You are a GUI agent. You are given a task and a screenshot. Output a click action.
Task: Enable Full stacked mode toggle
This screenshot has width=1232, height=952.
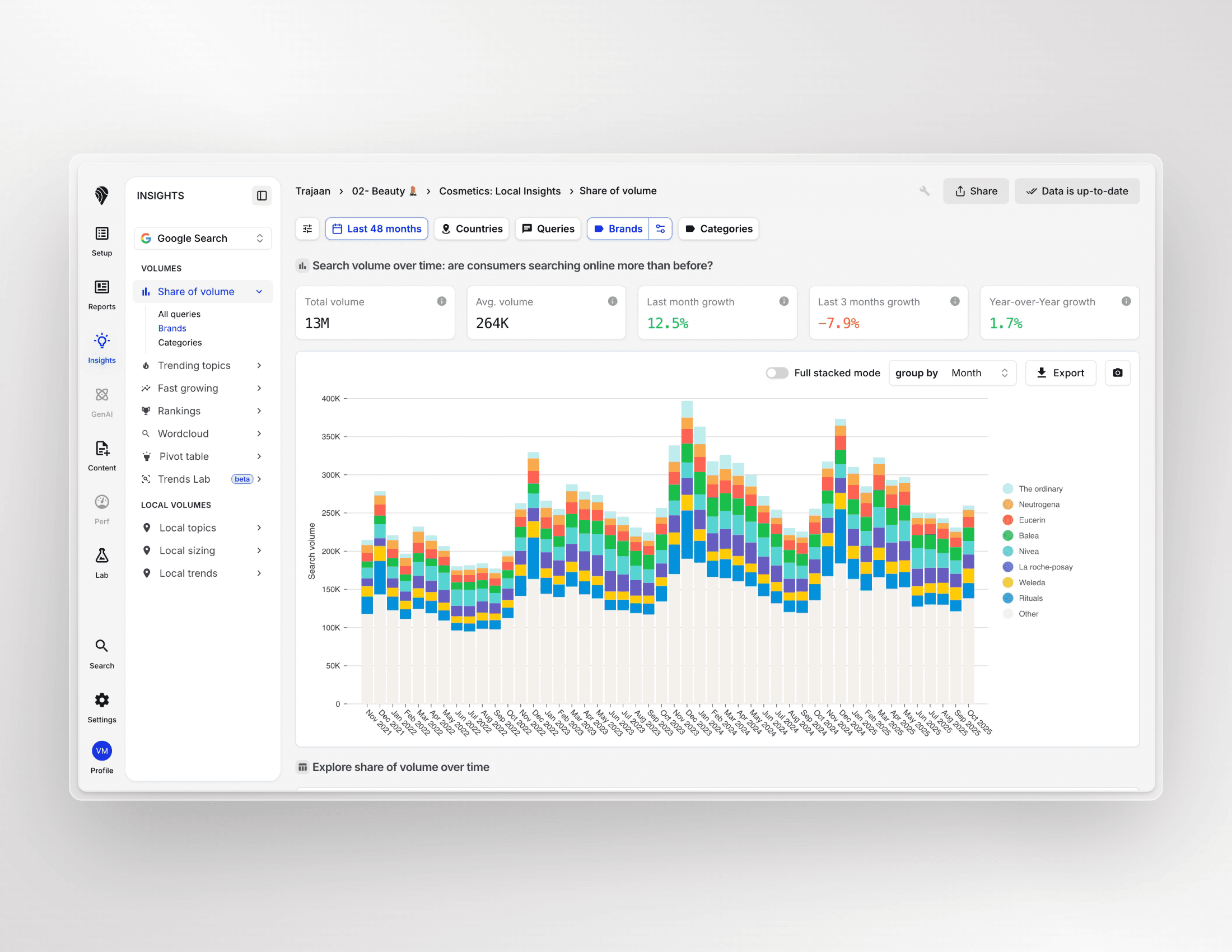[x=776, y=373]
